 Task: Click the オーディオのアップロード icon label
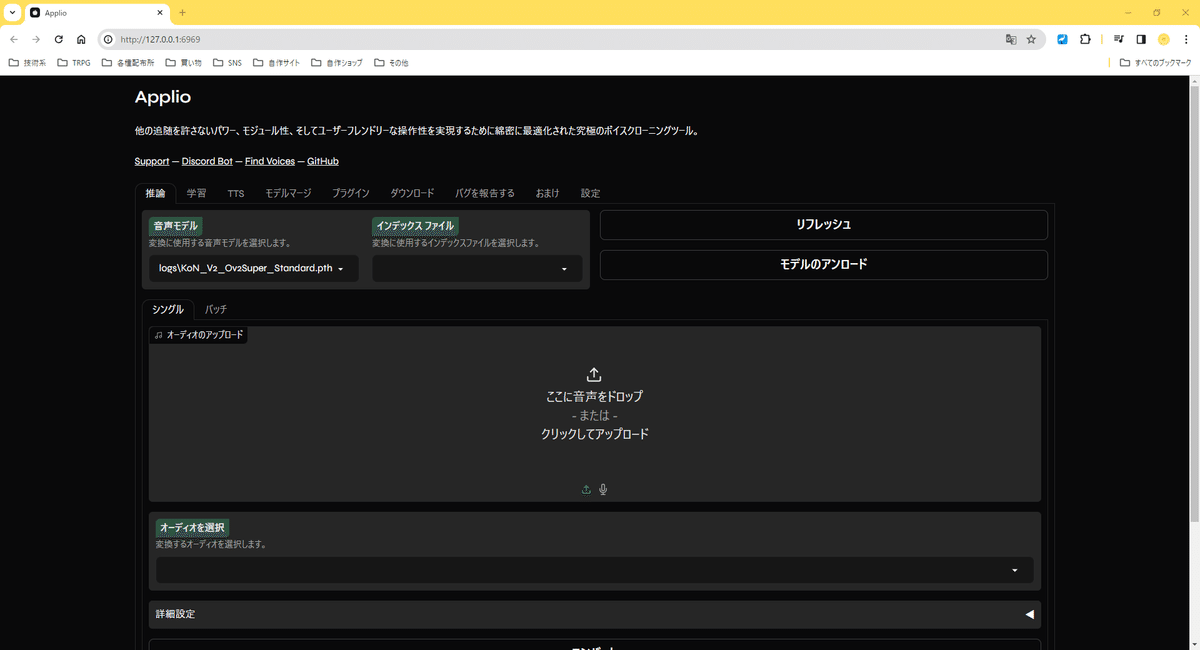[x=199, y=335]
